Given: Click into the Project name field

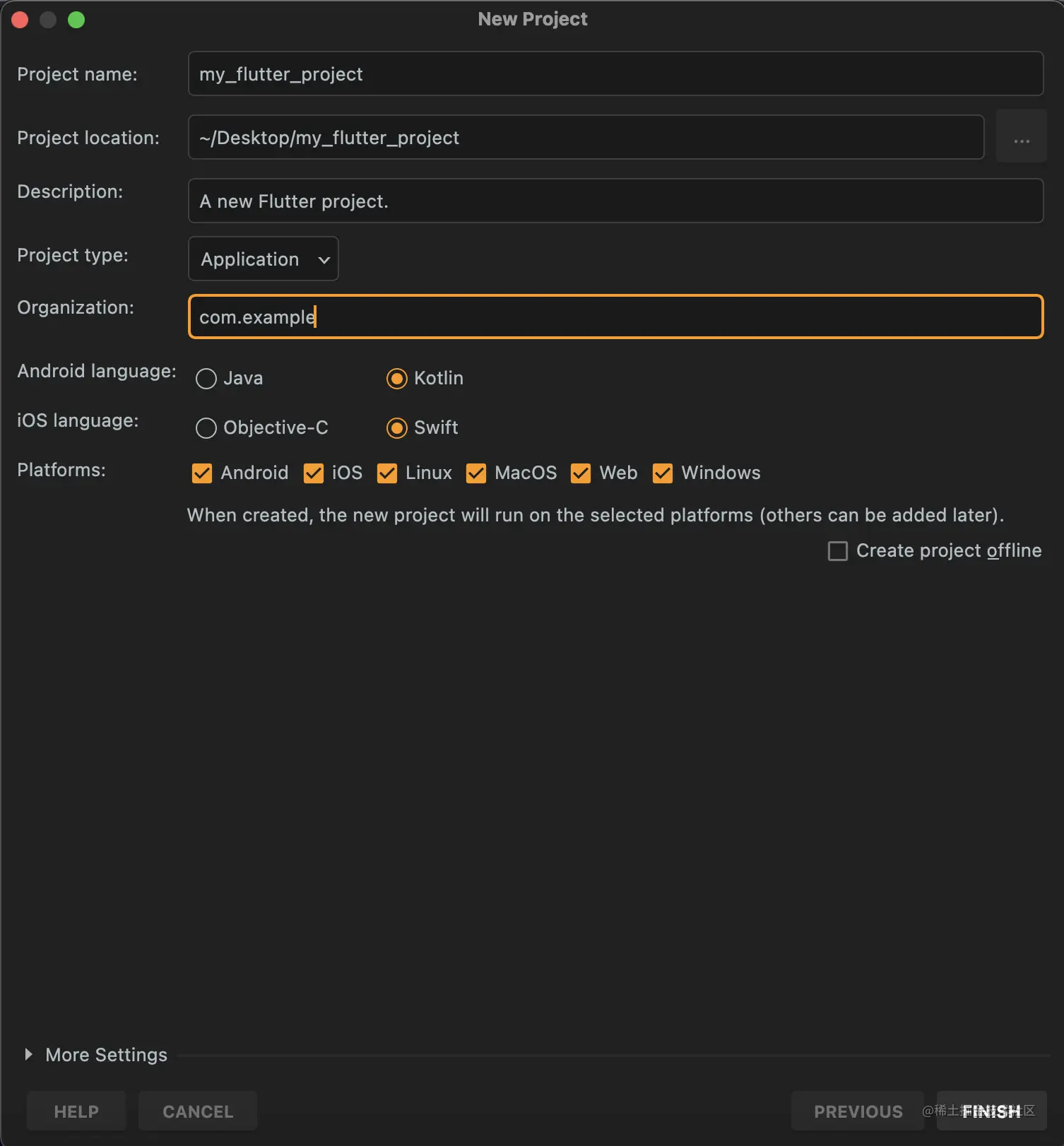Looking at the screenshot, I should [x=615, y=74].
